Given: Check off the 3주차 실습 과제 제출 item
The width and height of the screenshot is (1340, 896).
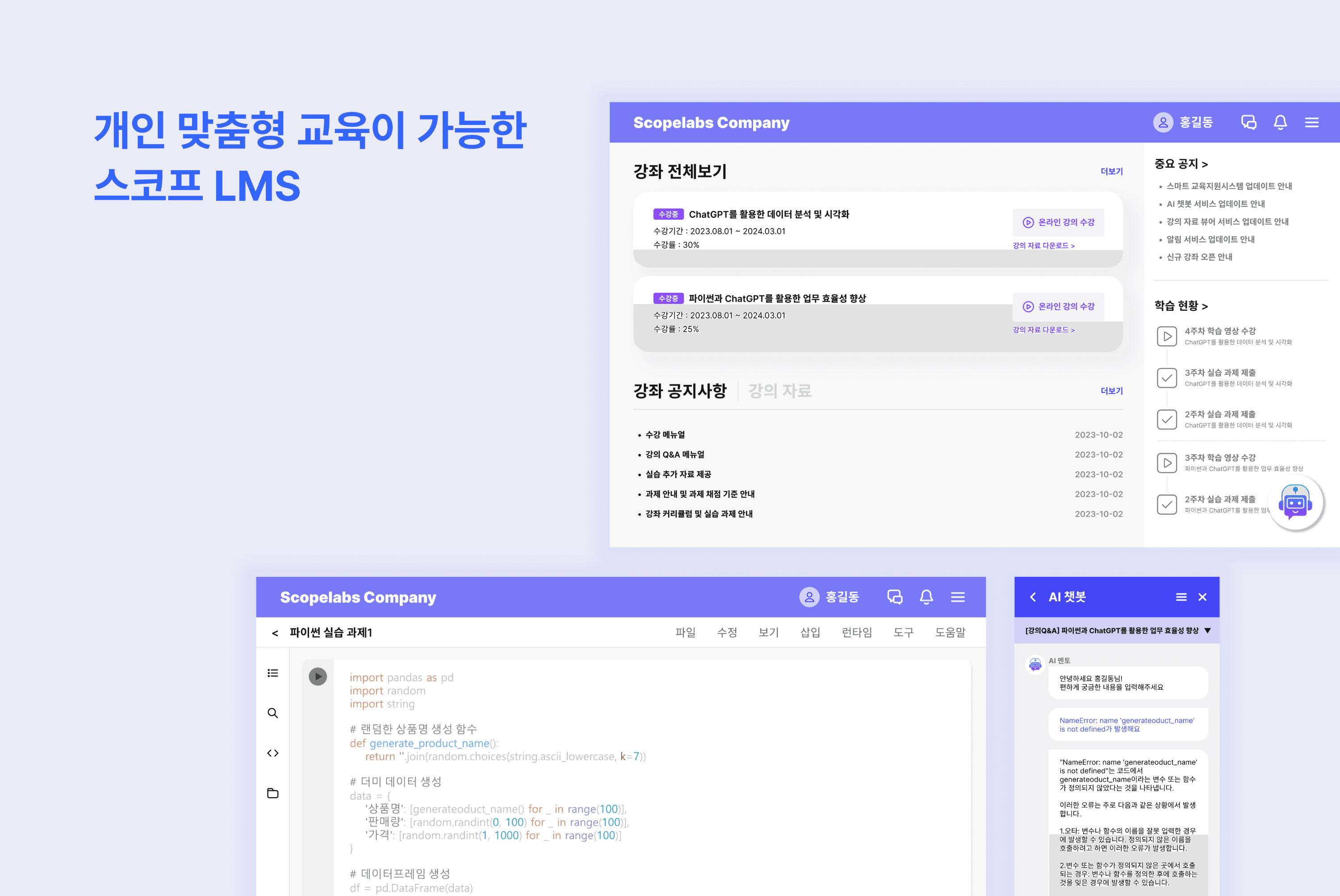Looking at the screenshot, I should 1167,378.
